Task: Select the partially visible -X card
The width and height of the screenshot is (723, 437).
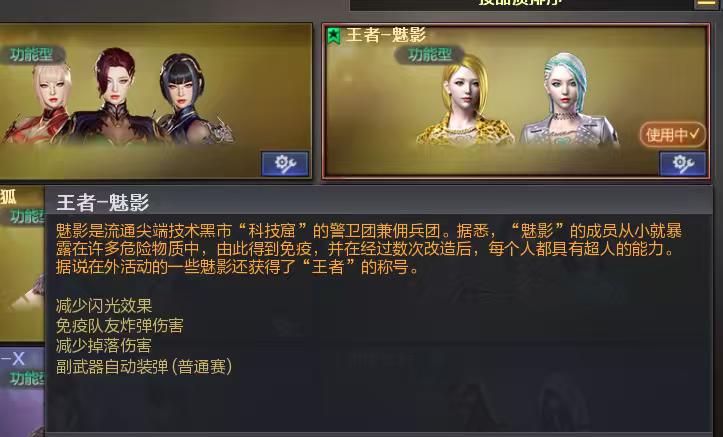Action: 22,392
